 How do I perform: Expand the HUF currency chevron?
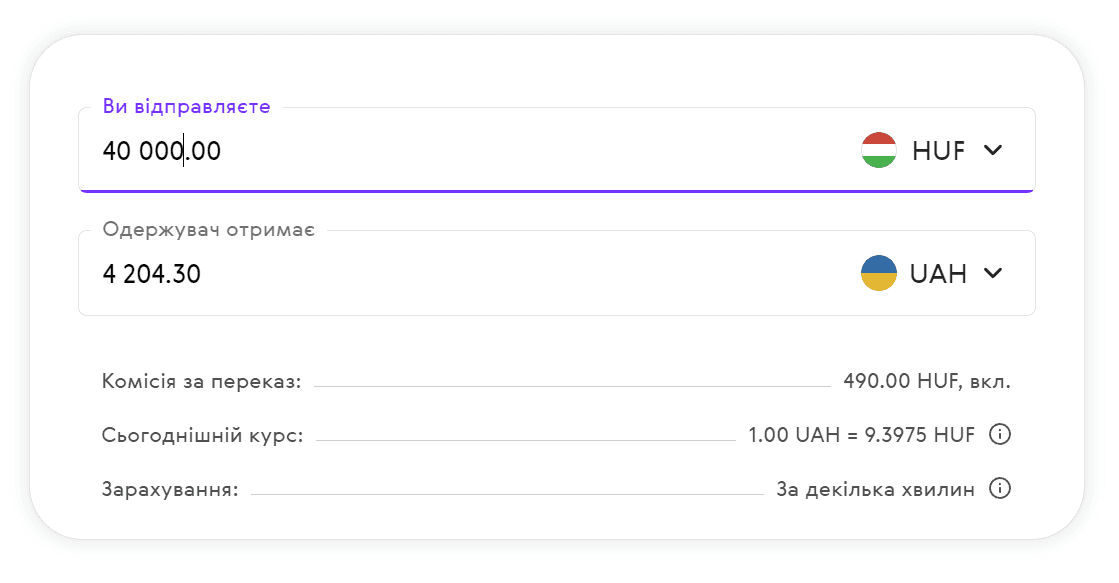pos(992,150)
